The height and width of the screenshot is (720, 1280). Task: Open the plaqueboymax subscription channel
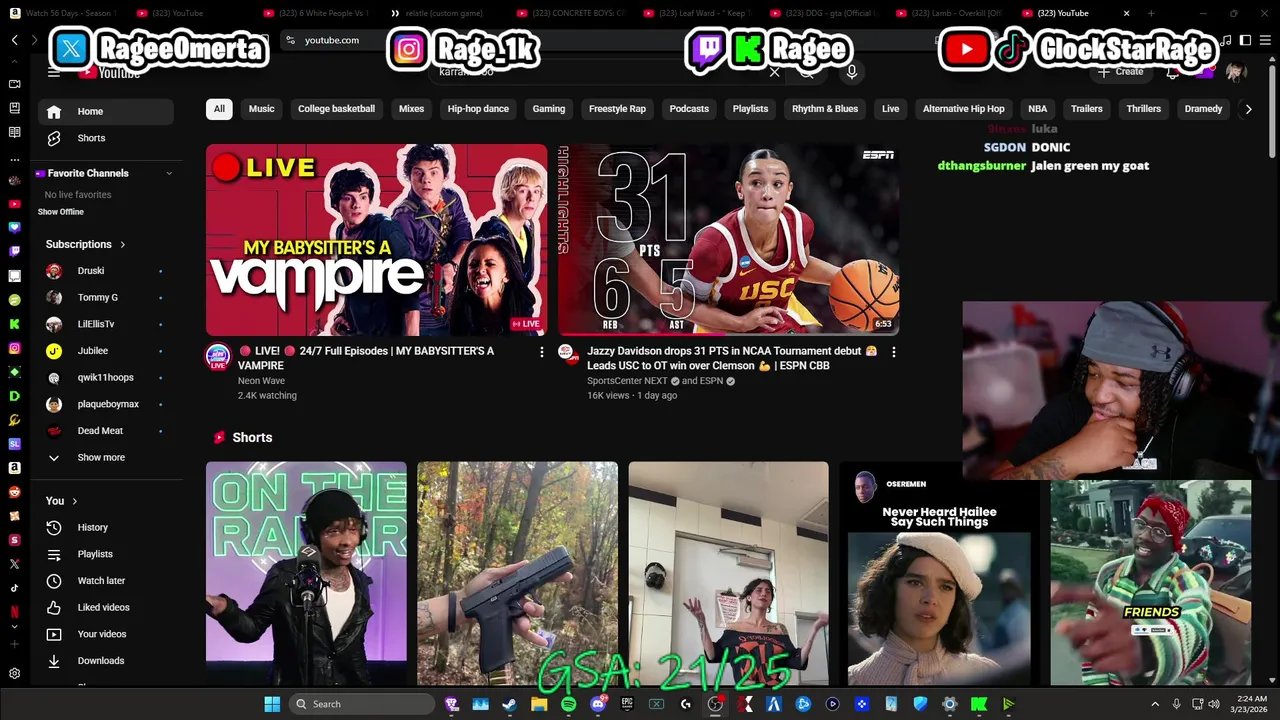(x=105, y=404)
